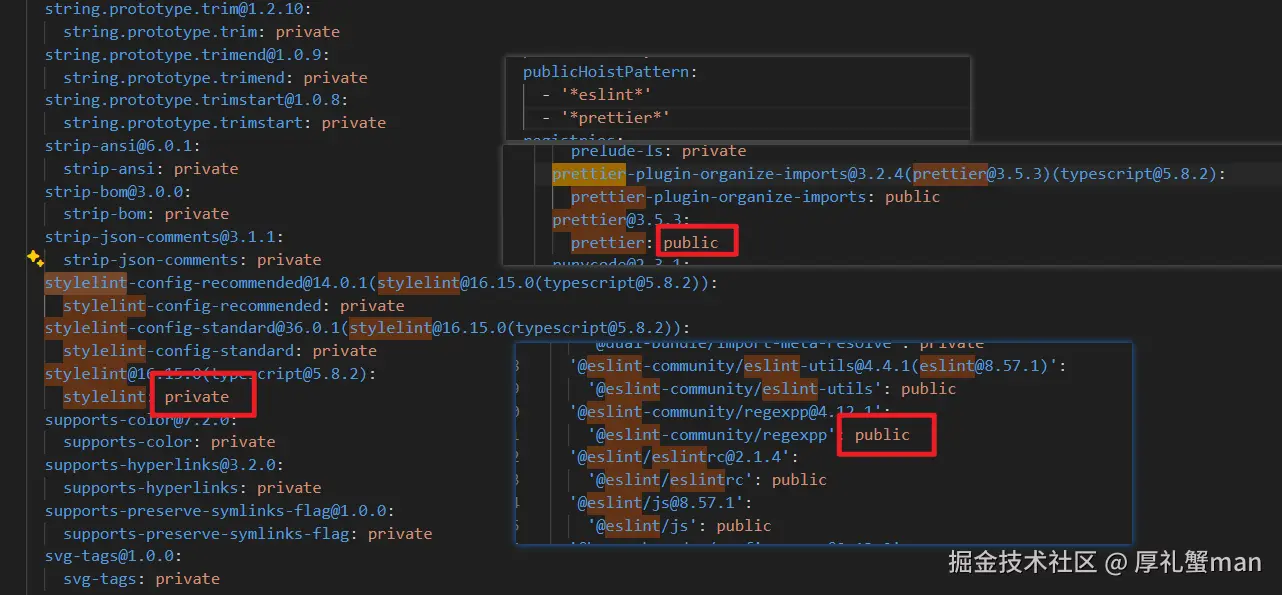Click the 'supports-color: private' entry
1282x595 pixels.
(169, 442)
